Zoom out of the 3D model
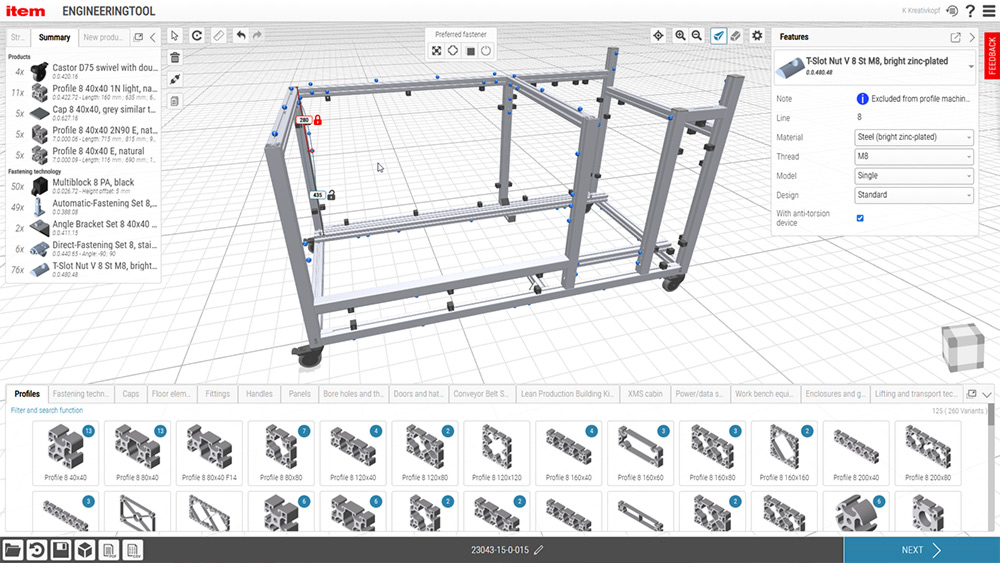1000x563 pixels. coord(697,36)
